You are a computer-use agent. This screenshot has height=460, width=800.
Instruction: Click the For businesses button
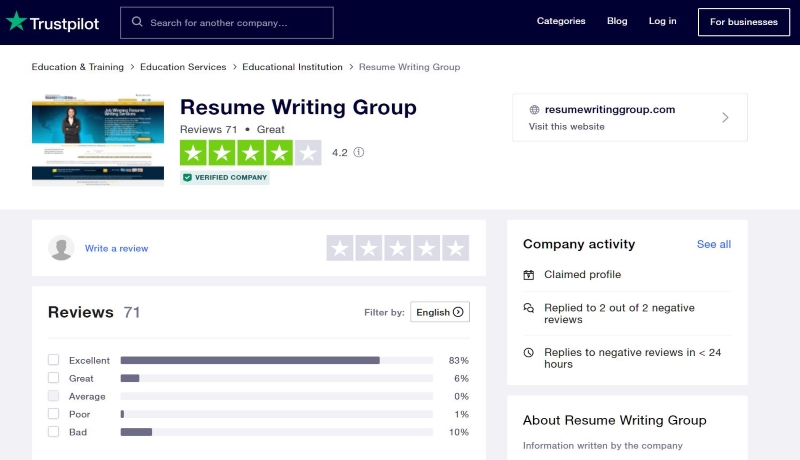[x=744, y=22]
